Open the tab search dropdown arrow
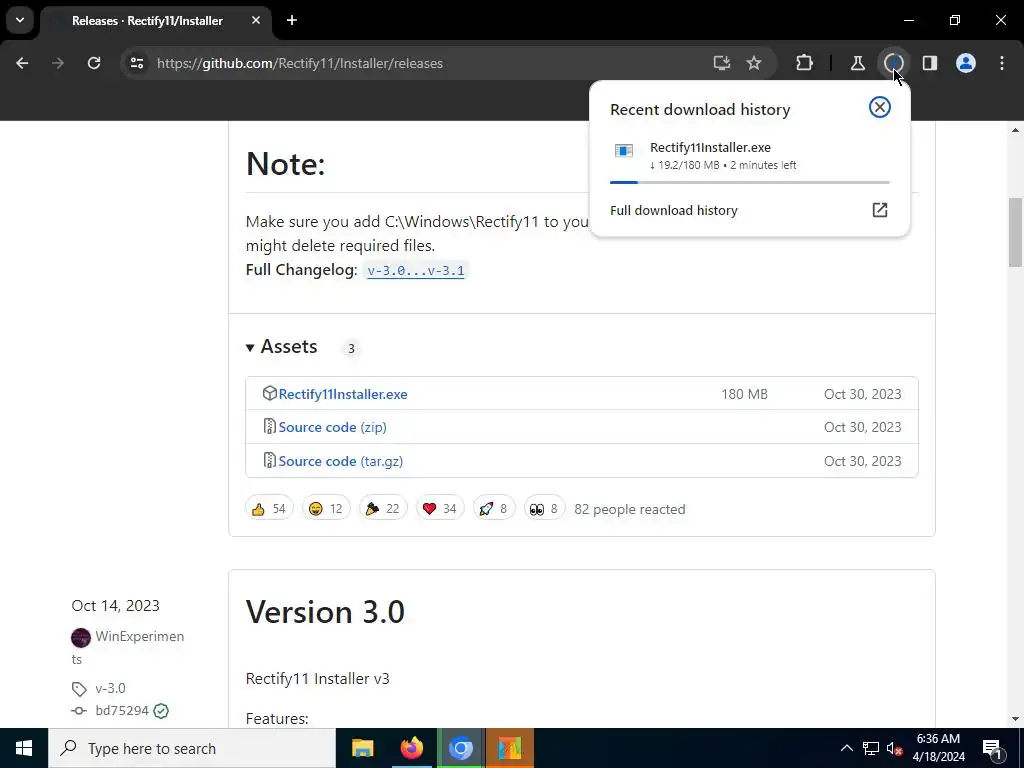 pos(20,20)
